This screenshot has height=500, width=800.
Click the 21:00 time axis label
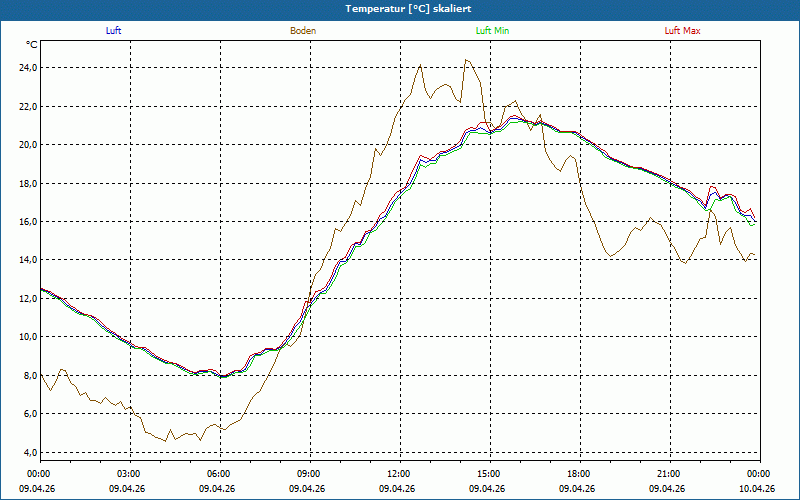click(670, 474)
